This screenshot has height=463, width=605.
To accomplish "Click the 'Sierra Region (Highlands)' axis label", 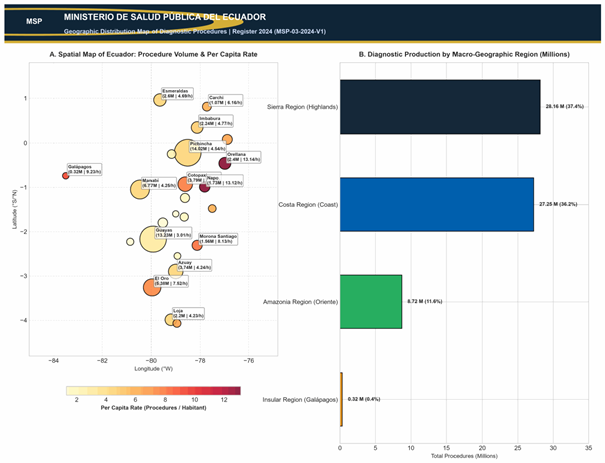I will (302, 107).
